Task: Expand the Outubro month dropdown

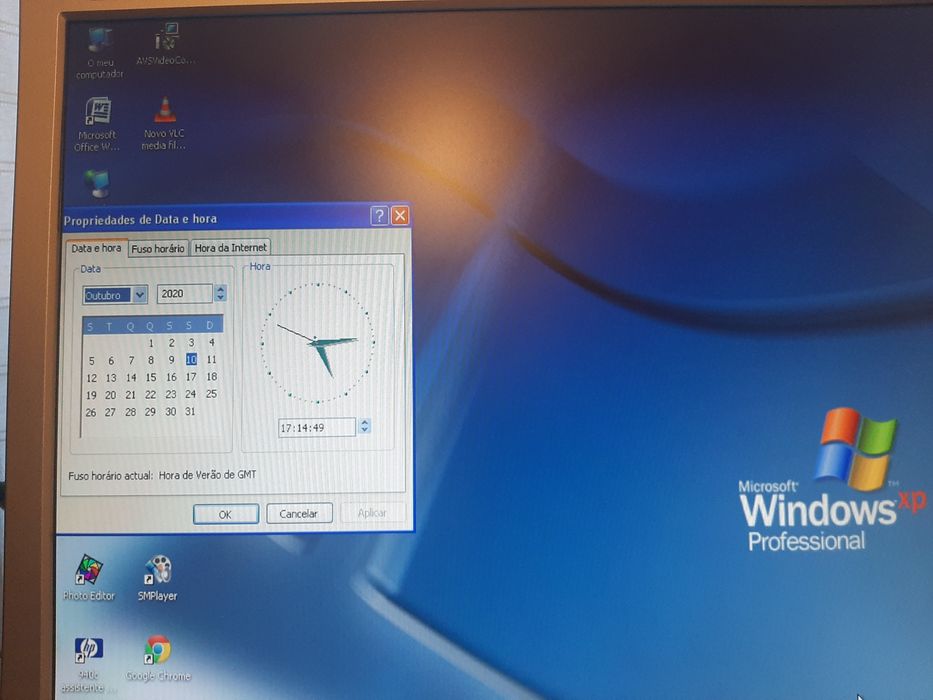Action: 140,295
